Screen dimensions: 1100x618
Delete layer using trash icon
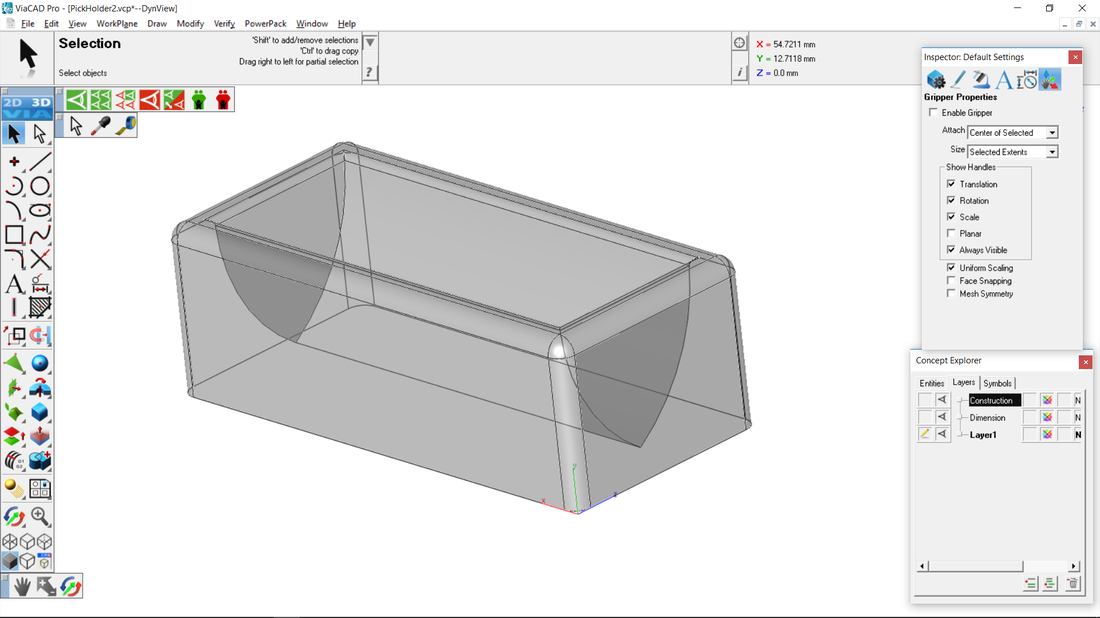[x=1072, y=584]
